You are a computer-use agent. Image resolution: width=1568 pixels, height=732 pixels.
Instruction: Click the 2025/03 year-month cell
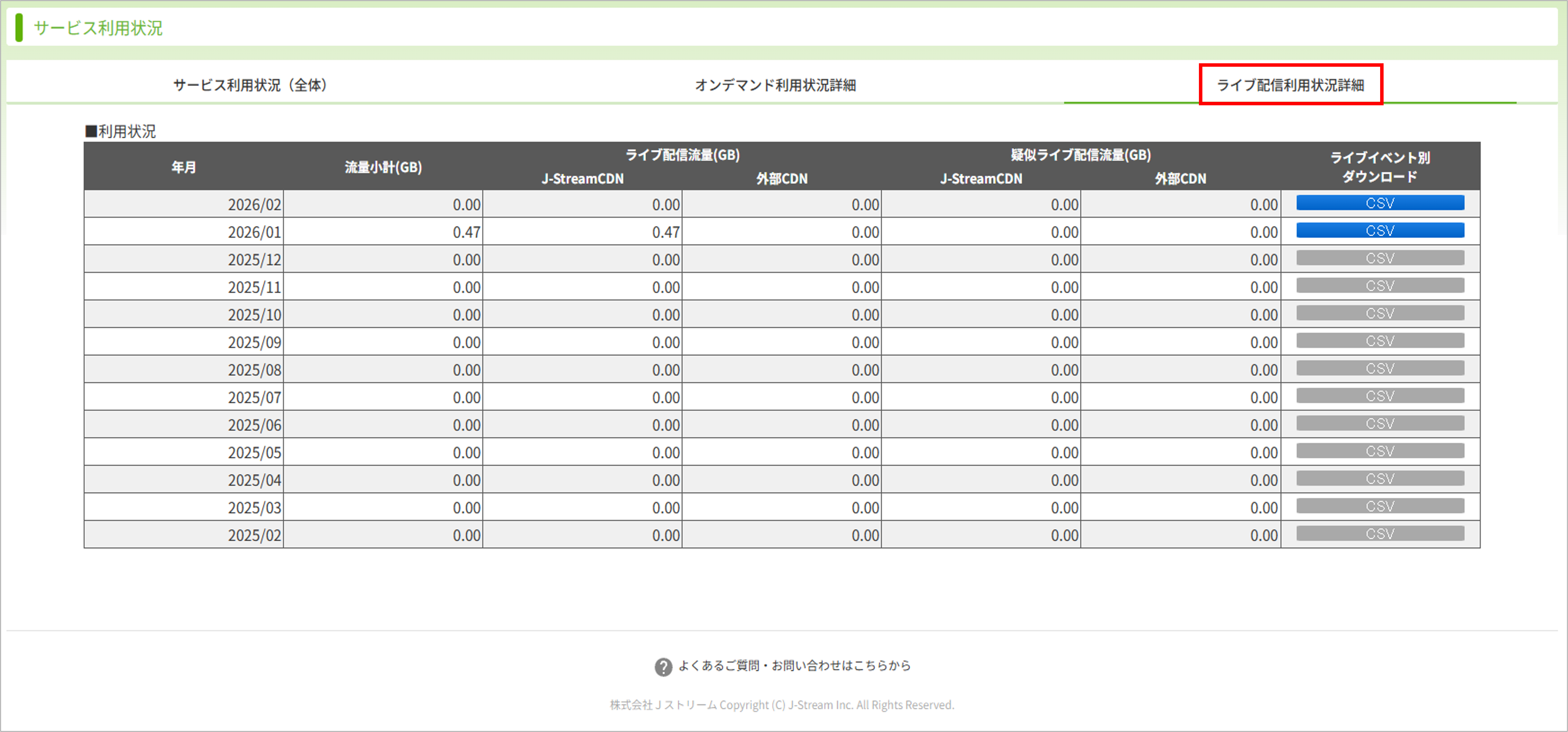click(184, 507)
